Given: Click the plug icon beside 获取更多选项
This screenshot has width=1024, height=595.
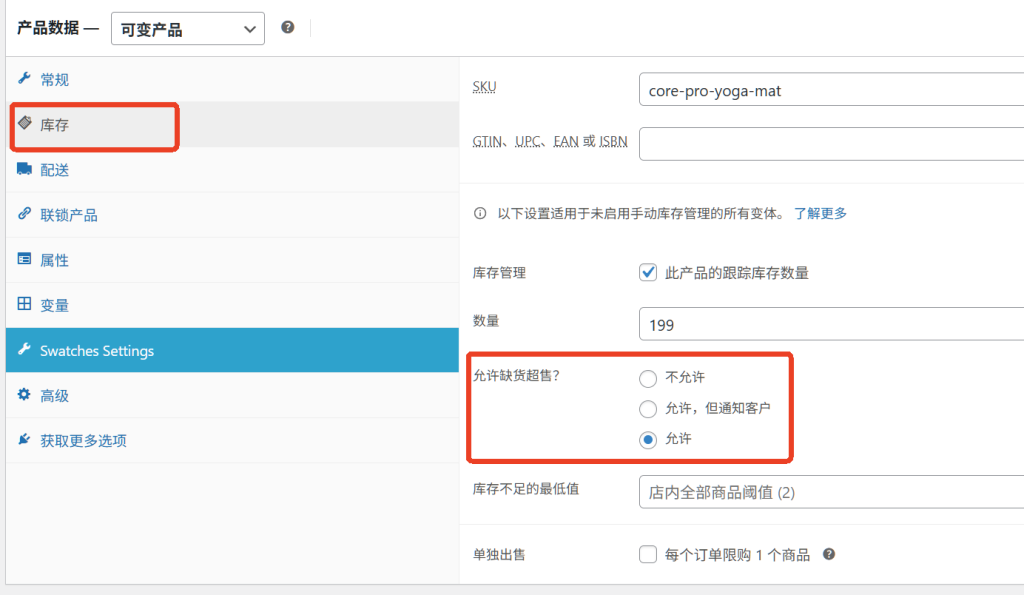Looking at the screenshot, I should pyautogui.click(x=24, y=440).
